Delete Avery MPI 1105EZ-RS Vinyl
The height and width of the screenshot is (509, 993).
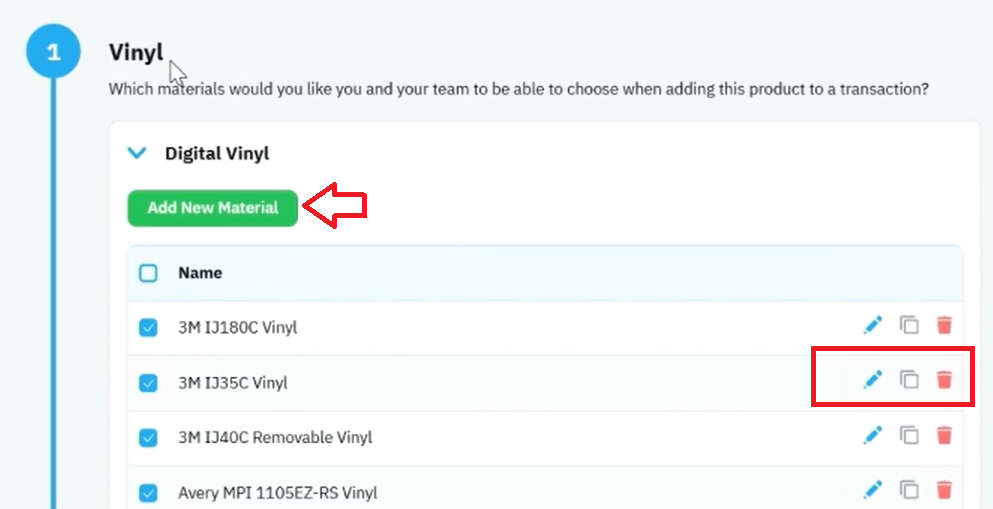point(944,489)
